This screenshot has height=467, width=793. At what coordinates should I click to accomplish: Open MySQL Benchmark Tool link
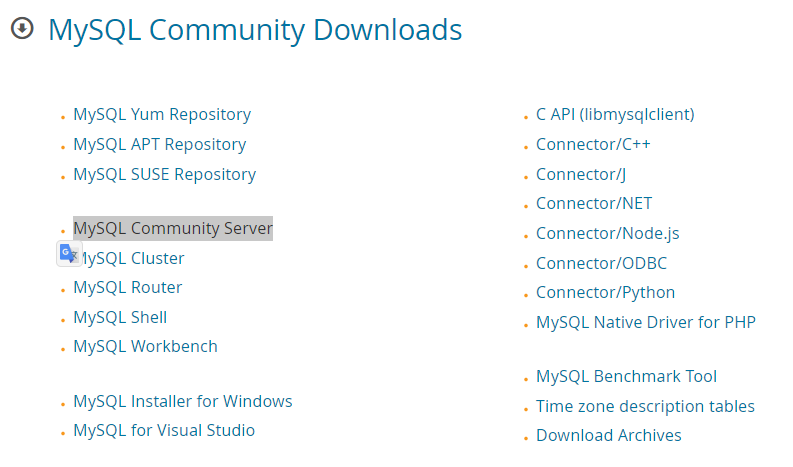[x=626, y=376]
